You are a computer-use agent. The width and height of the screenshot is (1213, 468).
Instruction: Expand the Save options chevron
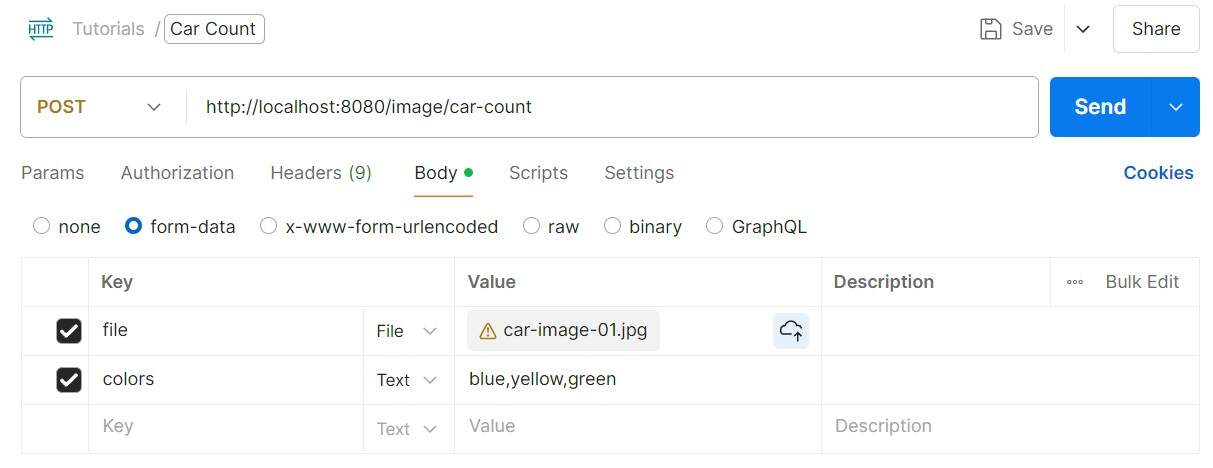[x=1083, y=29]
